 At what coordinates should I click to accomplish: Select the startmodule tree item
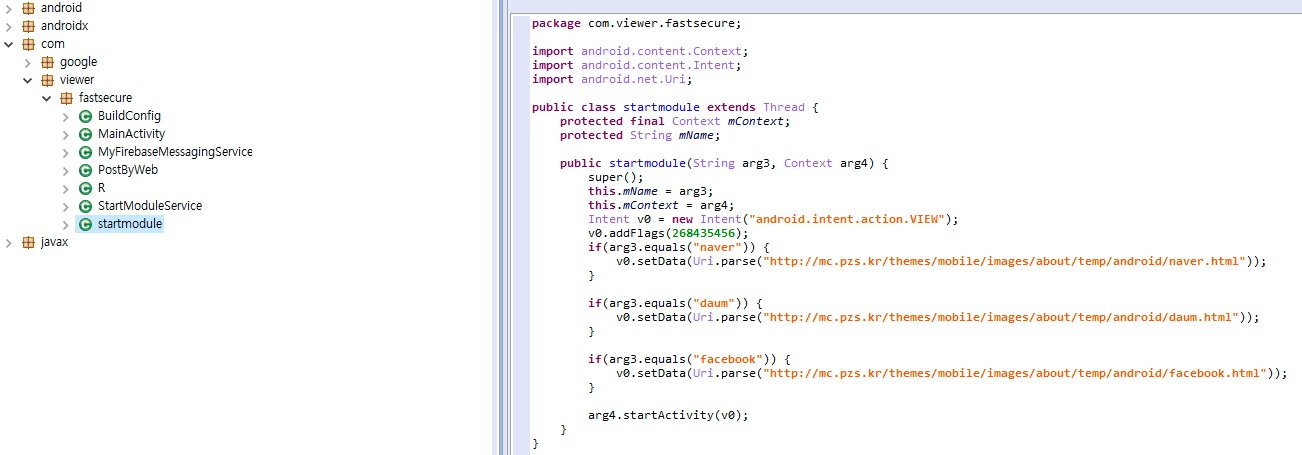point(129,224)
